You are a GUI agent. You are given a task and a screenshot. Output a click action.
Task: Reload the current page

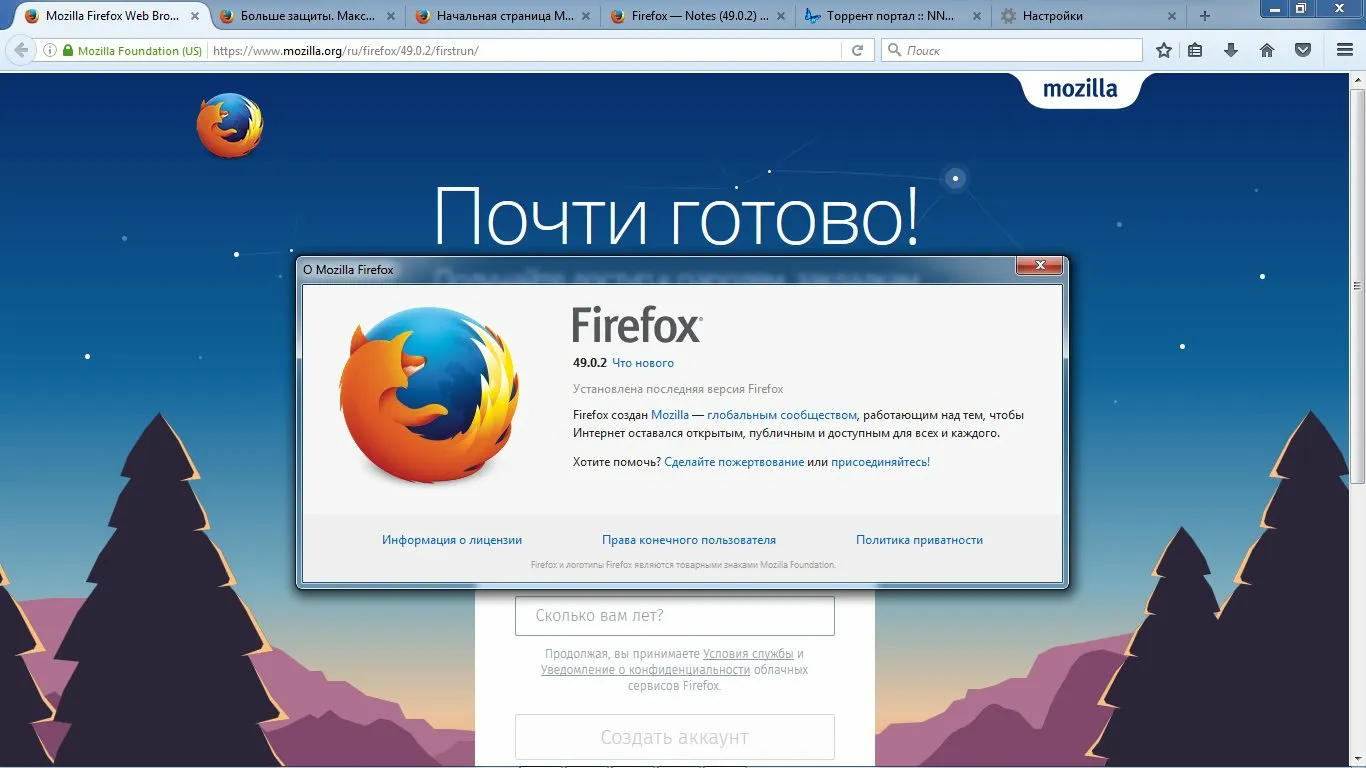857,50
